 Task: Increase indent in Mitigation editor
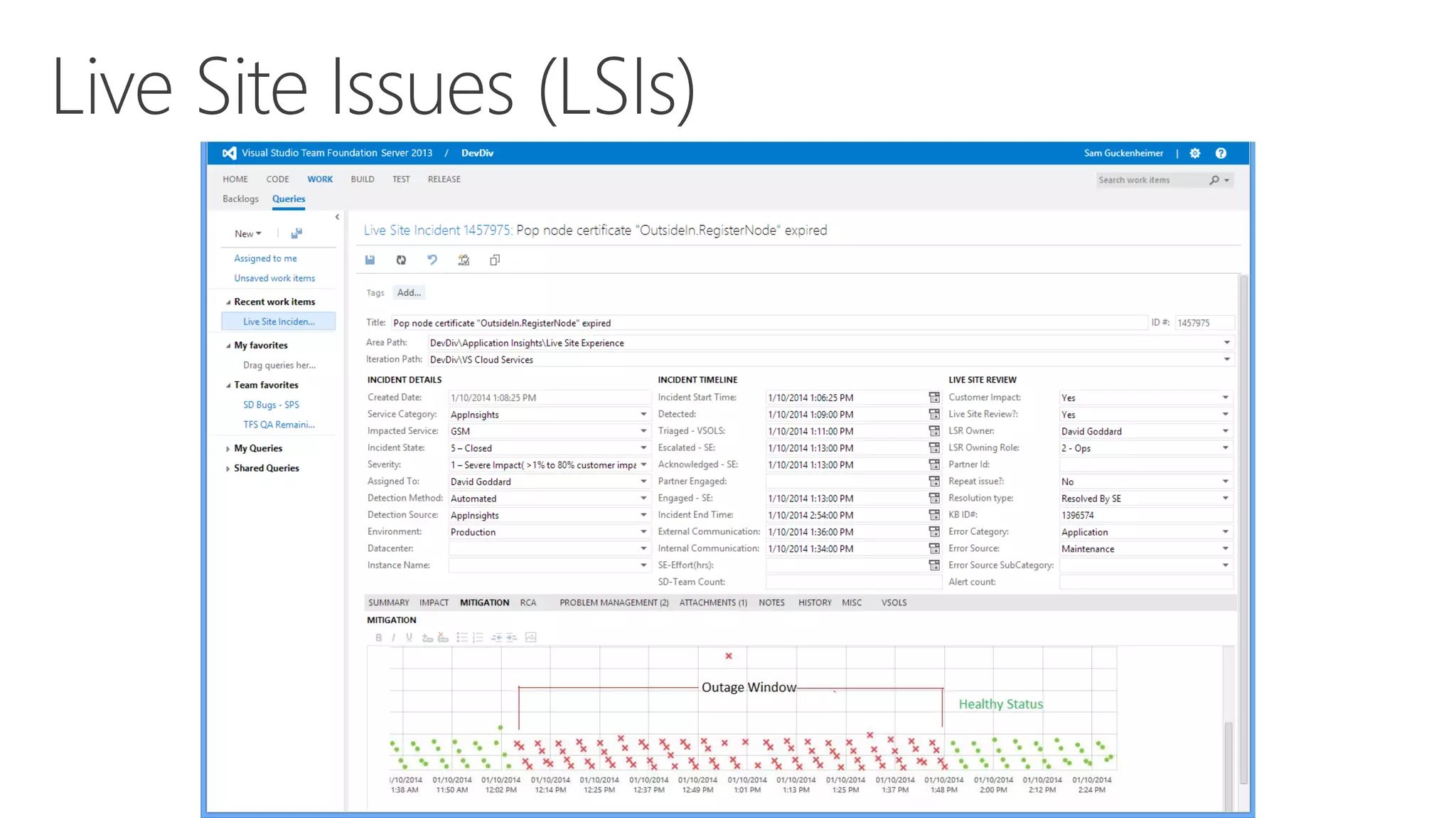511,637
